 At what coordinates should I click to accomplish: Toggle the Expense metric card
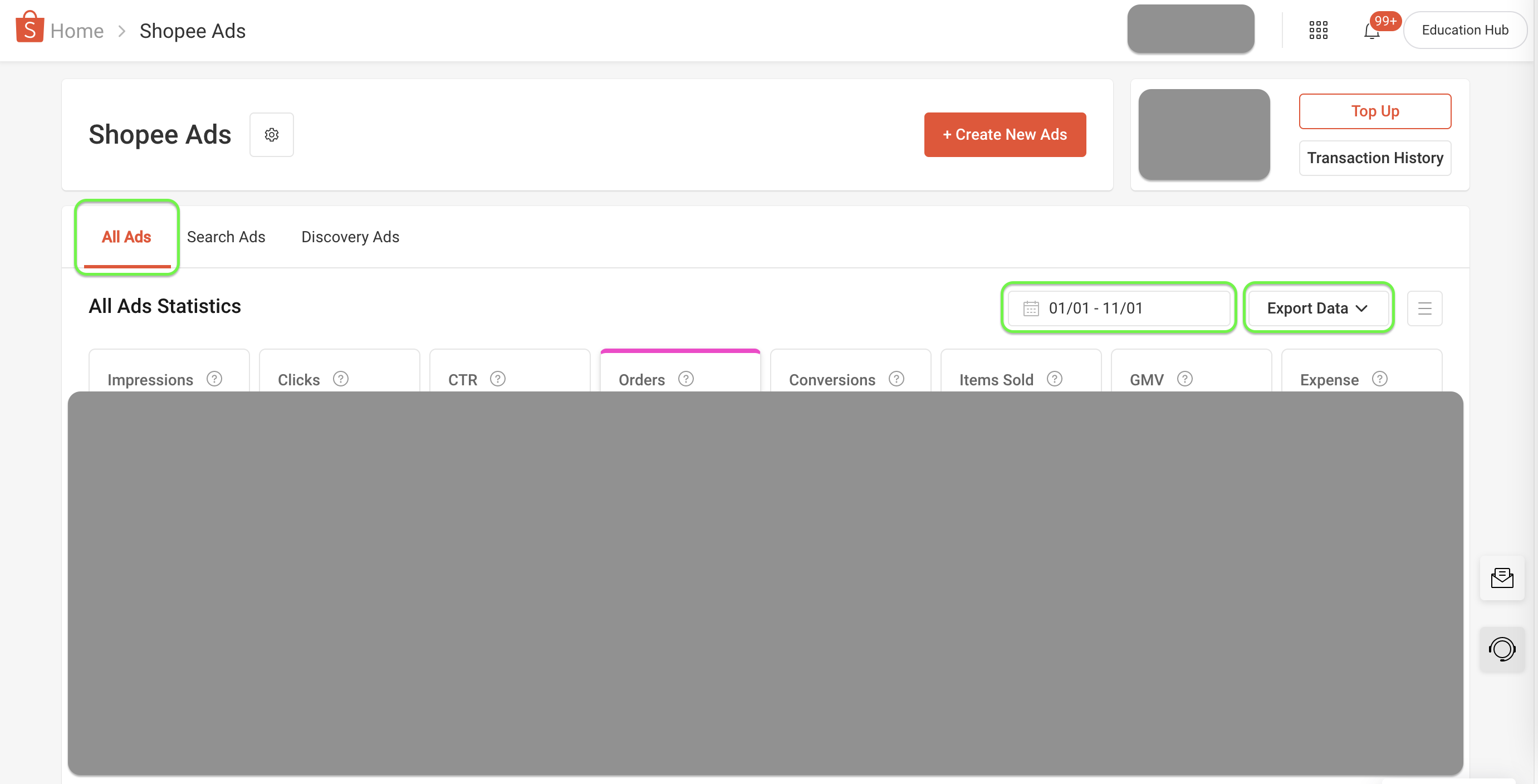click(x=1329, y=379)
